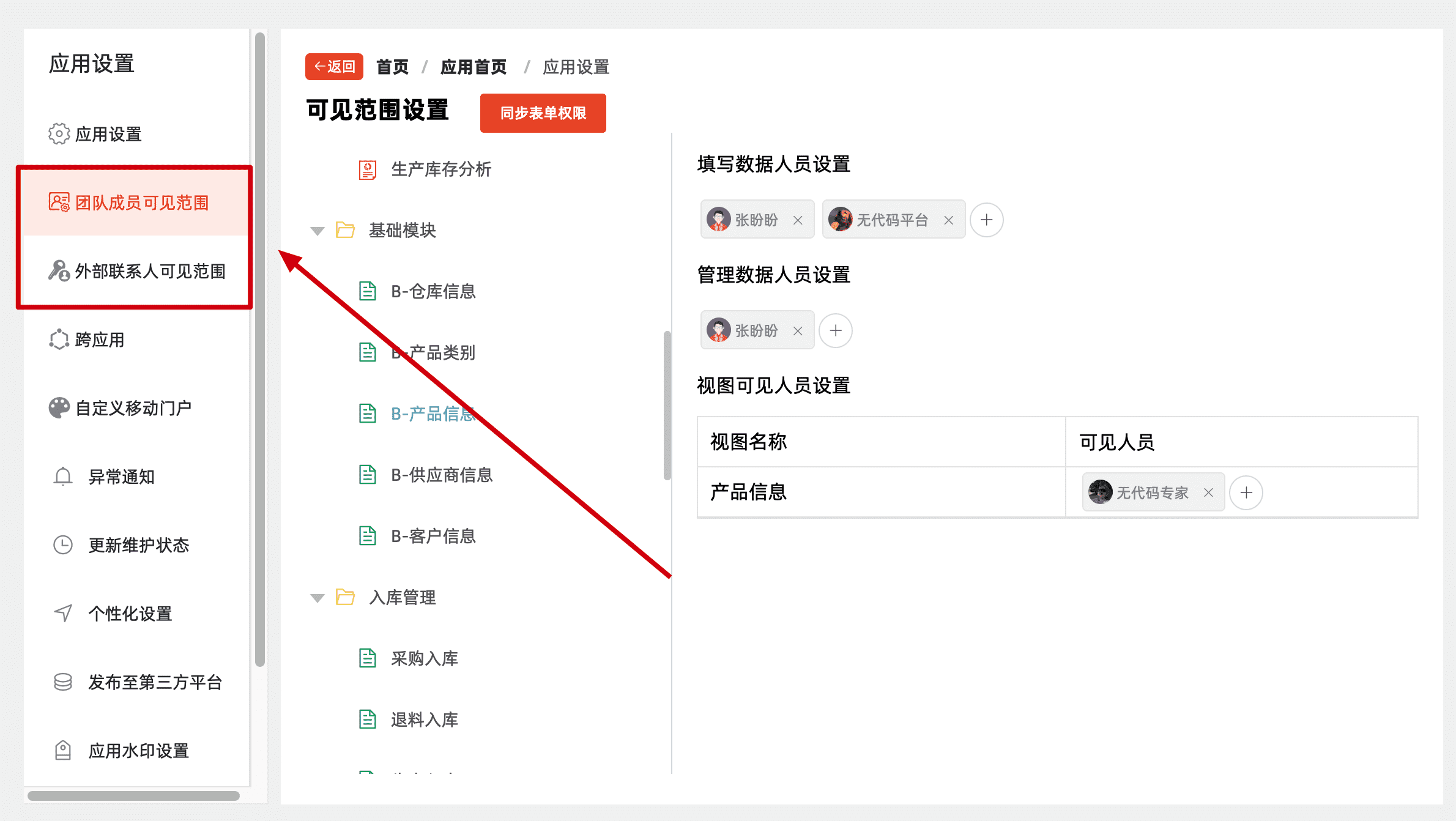Viewport: 1456px width, 821px height.
Task: Click the bell icon for 异常通知
Action: click(63, 477)
